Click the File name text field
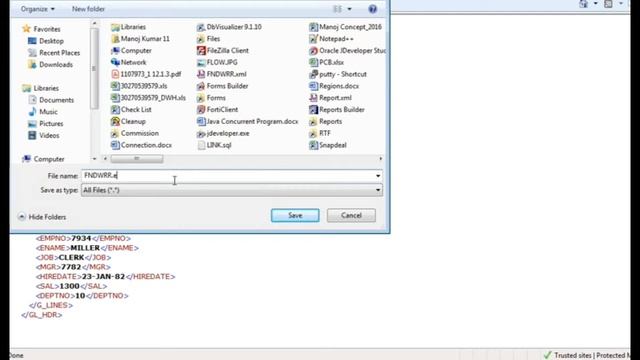 coord(228,176)
